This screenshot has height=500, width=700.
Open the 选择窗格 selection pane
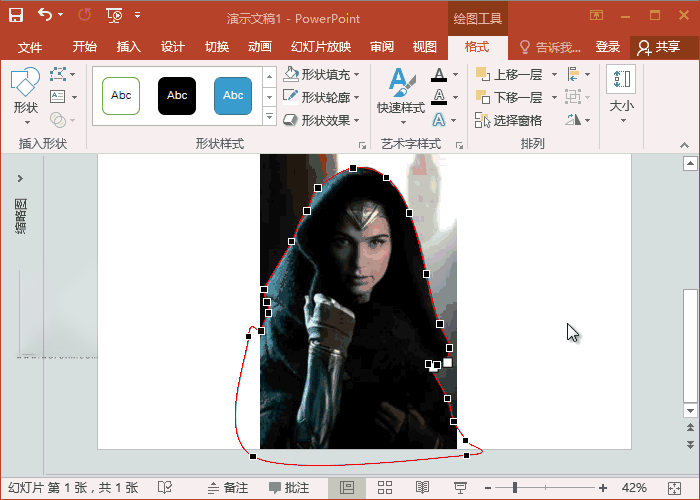(x=508, y=120)
